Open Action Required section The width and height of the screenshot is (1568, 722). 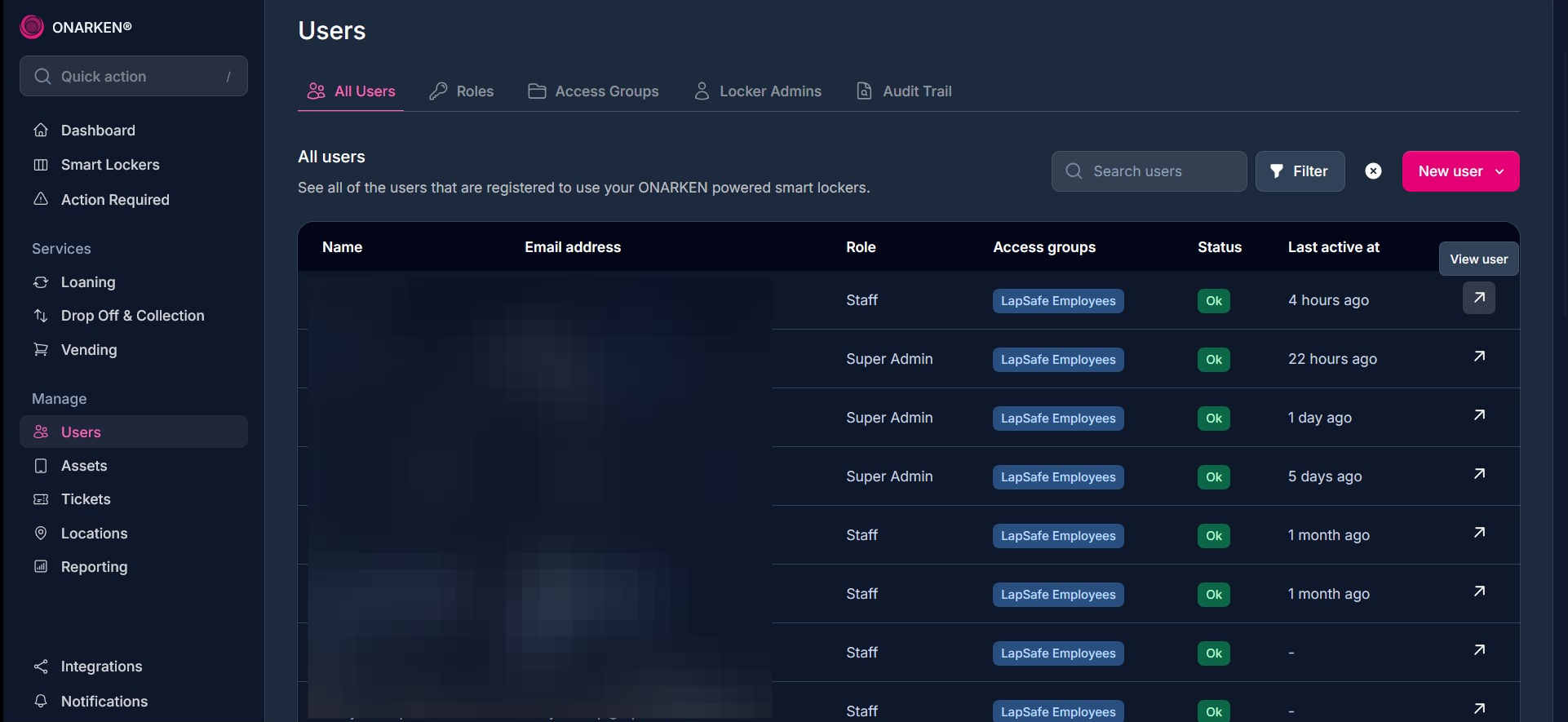115,200
